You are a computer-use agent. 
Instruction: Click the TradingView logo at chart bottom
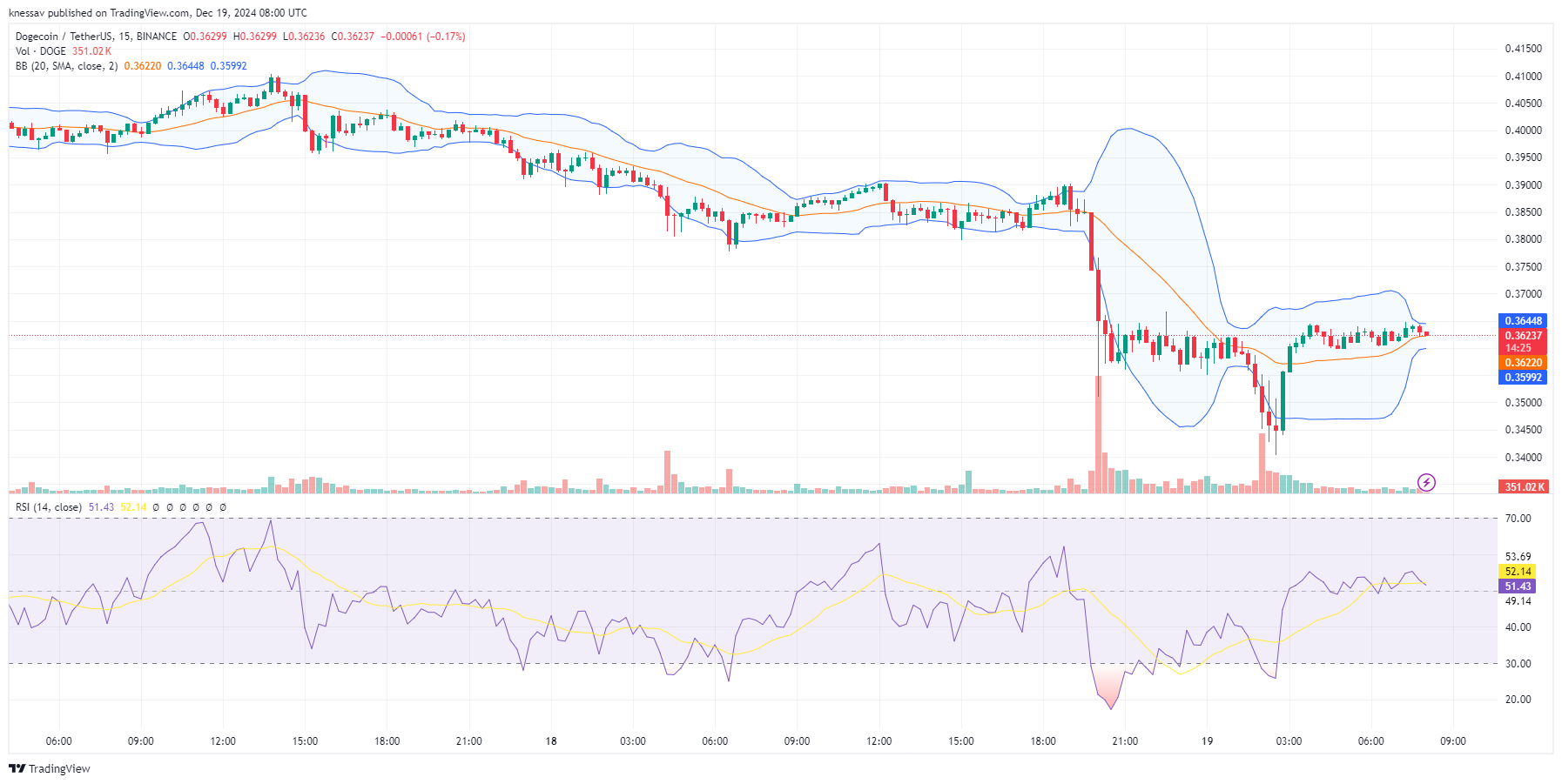click(x=50, y=768)
